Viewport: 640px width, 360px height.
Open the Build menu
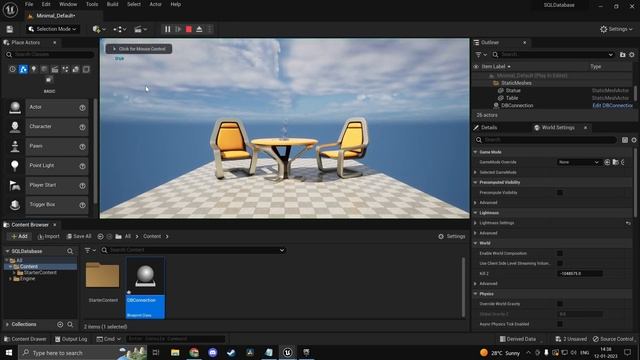(x=113, y=4)
